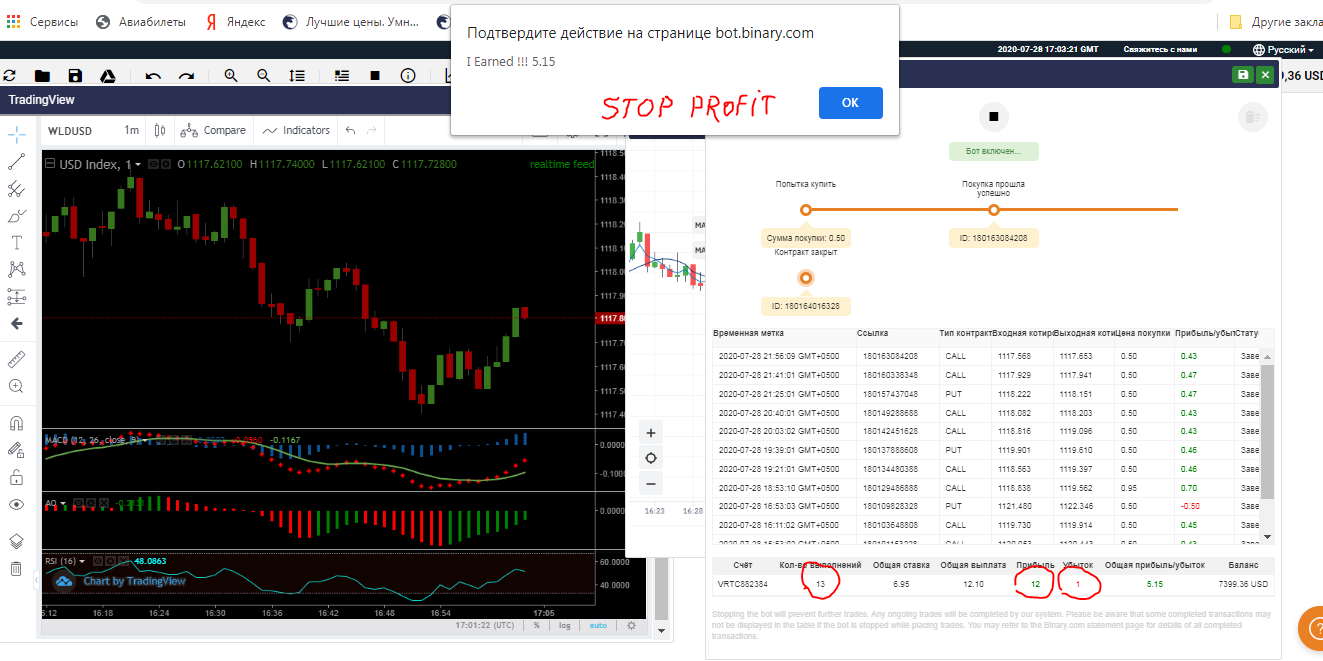Viewport: 1323px width, 661px height.
Task: Save the bot using the floppy disk icon
Action: [75, 76]
